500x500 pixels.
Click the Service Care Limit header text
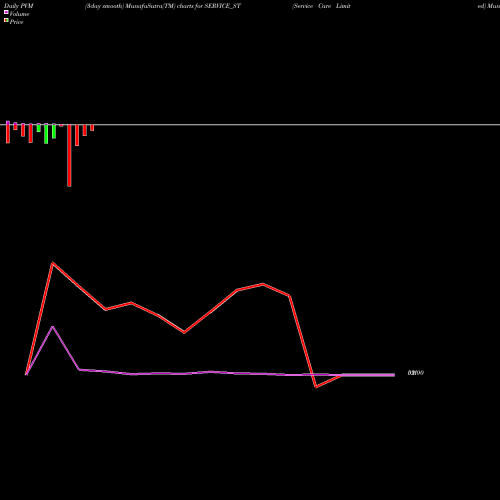tap(321, 6)
